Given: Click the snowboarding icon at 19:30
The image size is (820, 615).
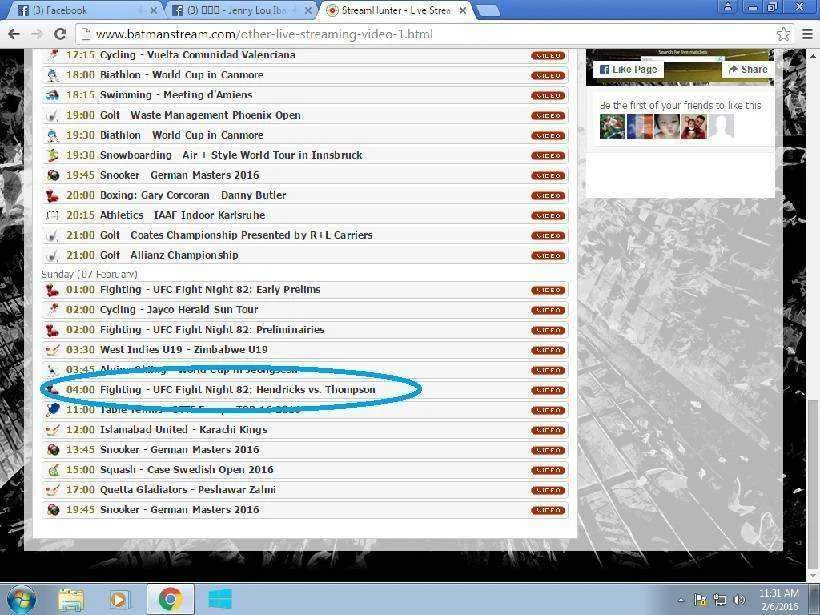Looking at the screenshot, I should [x=53, y=155].
